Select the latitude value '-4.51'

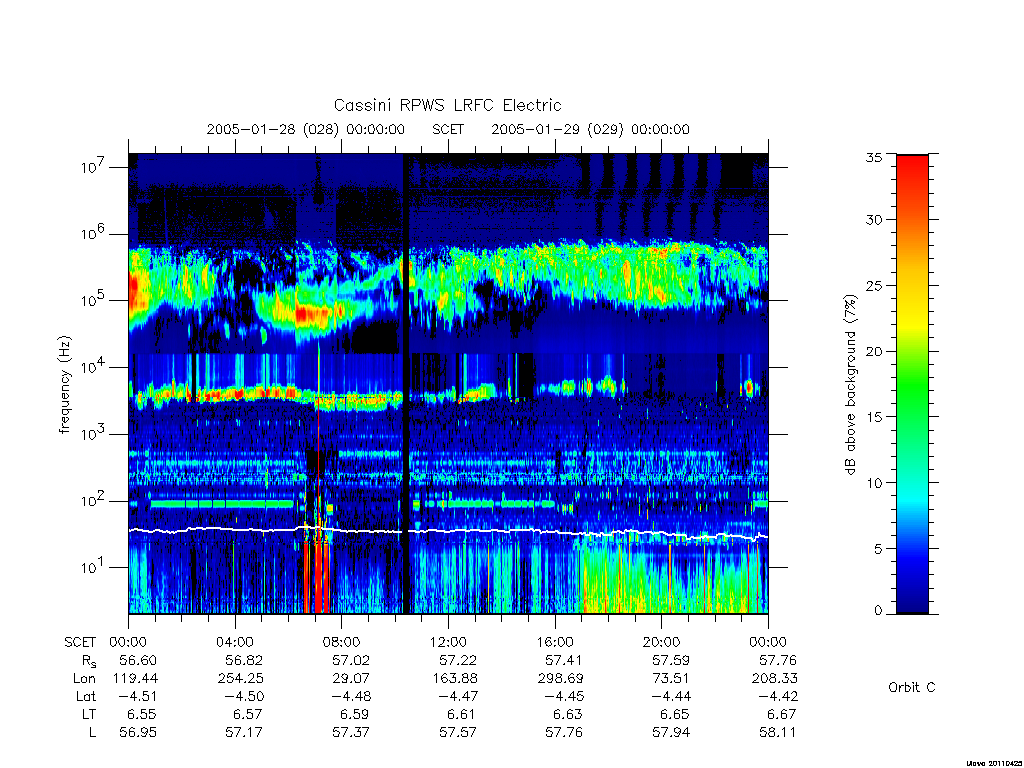click(x=136, y=696)
